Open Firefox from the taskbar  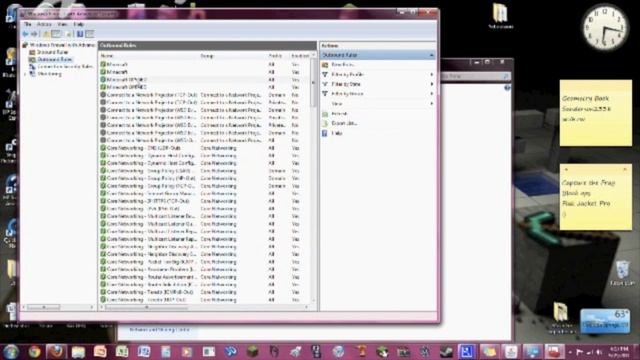56,351
